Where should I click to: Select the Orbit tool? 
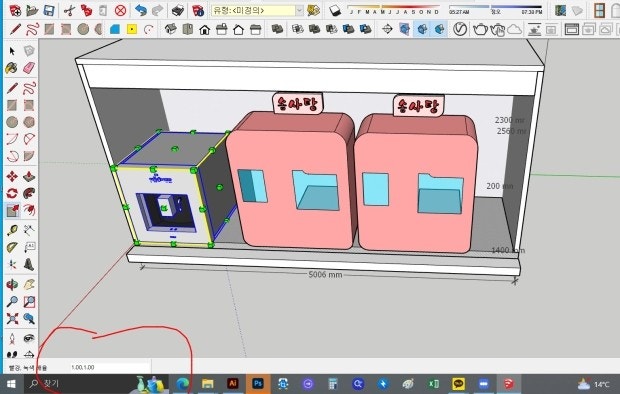tap(12, 284)
